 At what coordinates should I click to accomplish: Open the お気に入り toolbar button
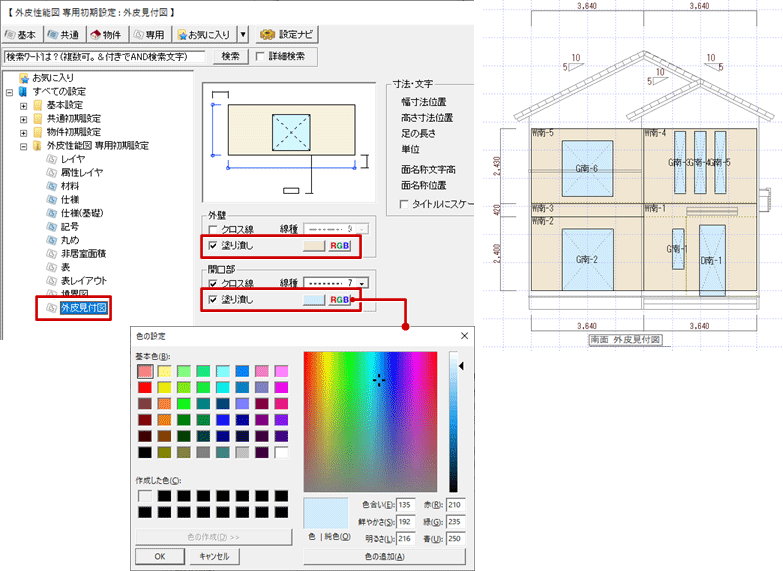click(203, 34)
